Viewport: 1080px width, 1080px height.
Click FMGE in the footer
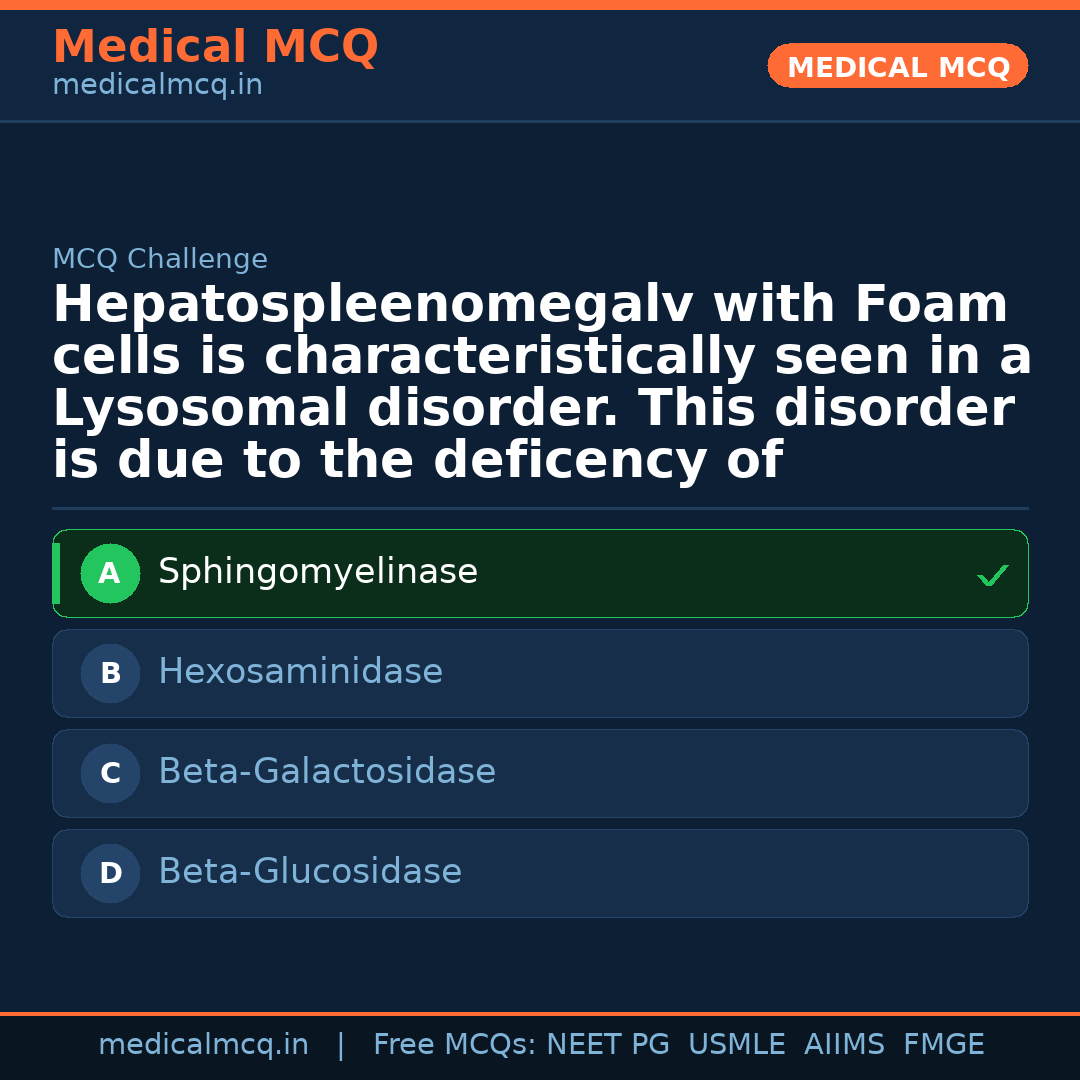point(943,1045)
